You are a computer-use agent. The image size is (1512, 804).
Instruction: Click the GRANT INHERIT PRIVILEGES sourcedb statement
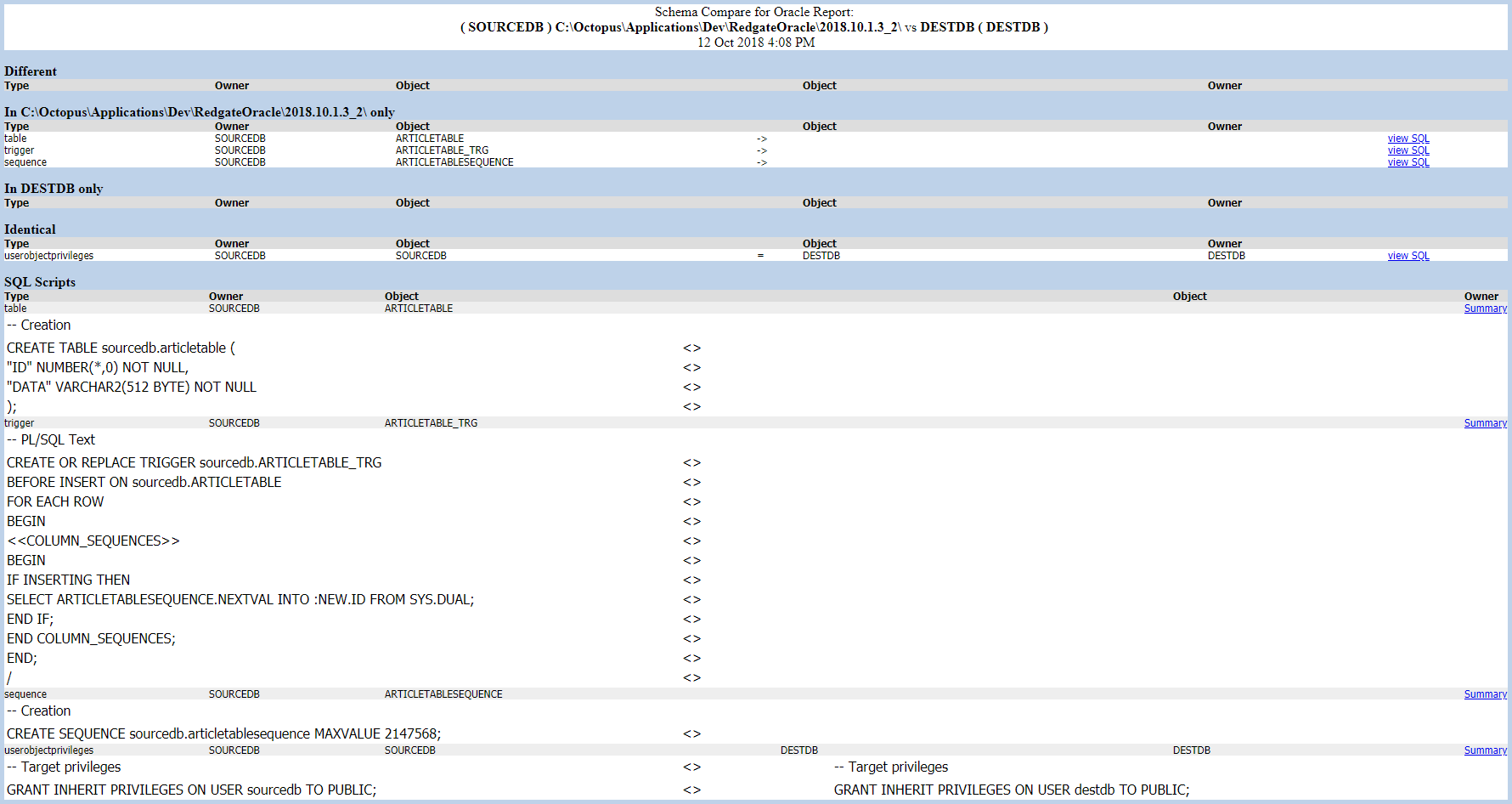[191, 790]
